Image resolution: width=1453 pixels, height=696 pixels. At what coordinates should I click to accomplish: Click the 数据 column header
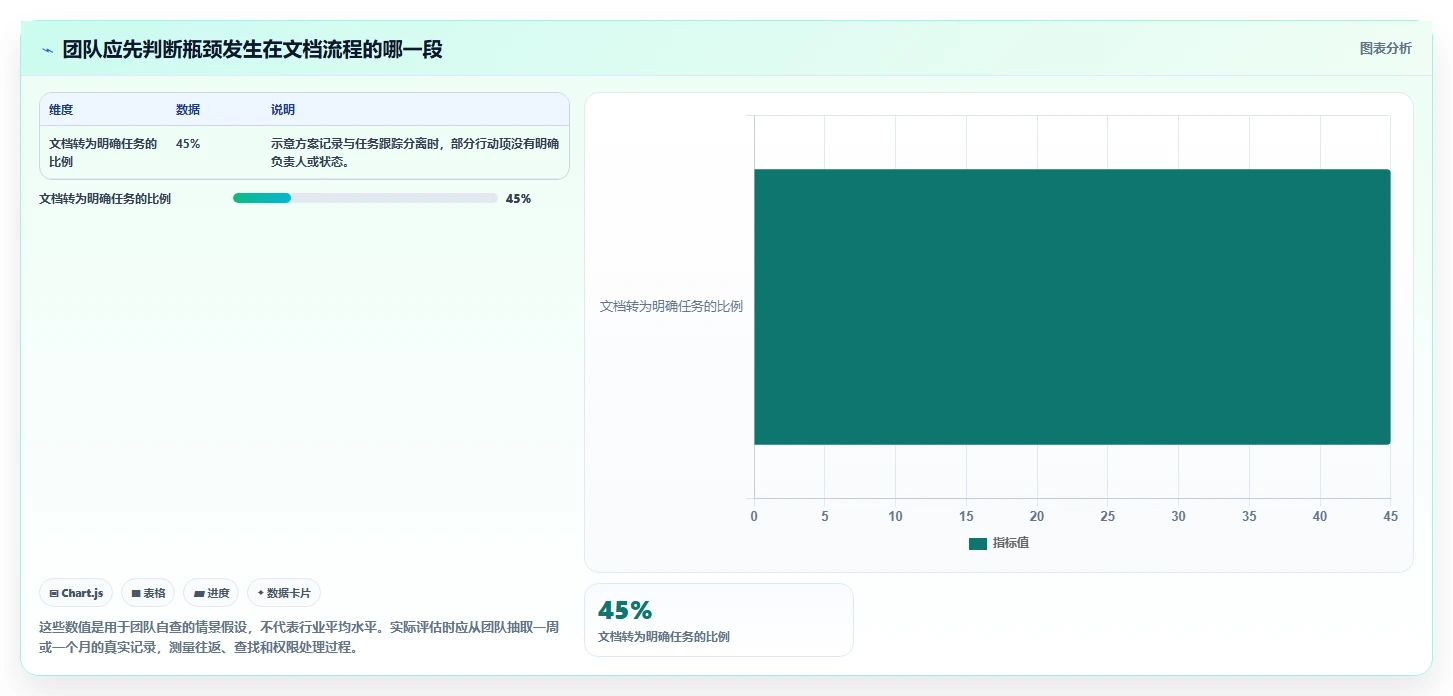(x=188, y=110)
